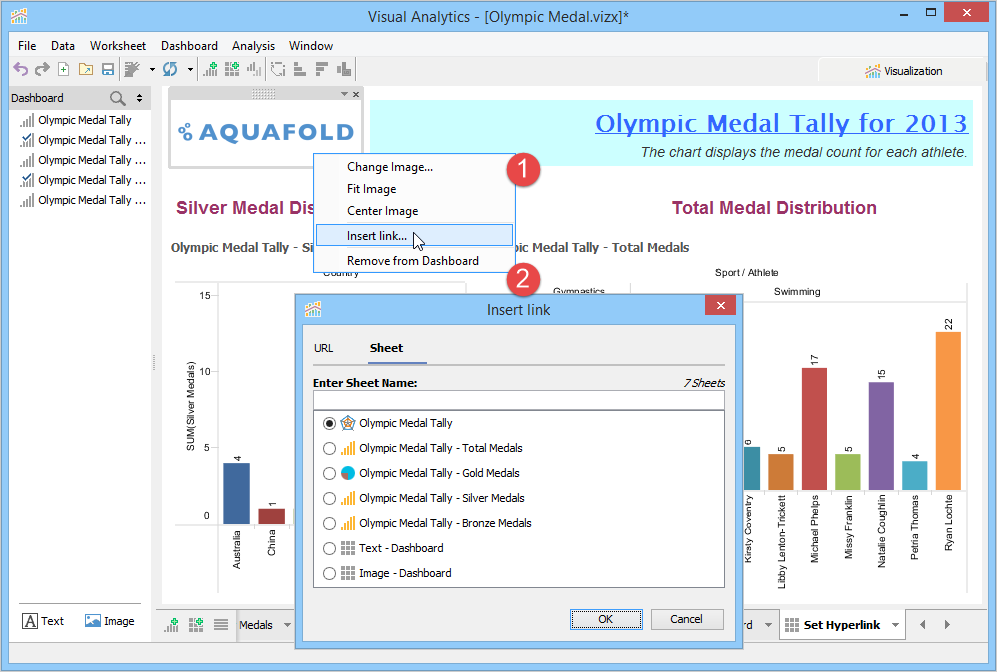Click the new dashboard icon in bottom tab bar
This screenshot has height=672, width=997.
(x=196, y=625)
